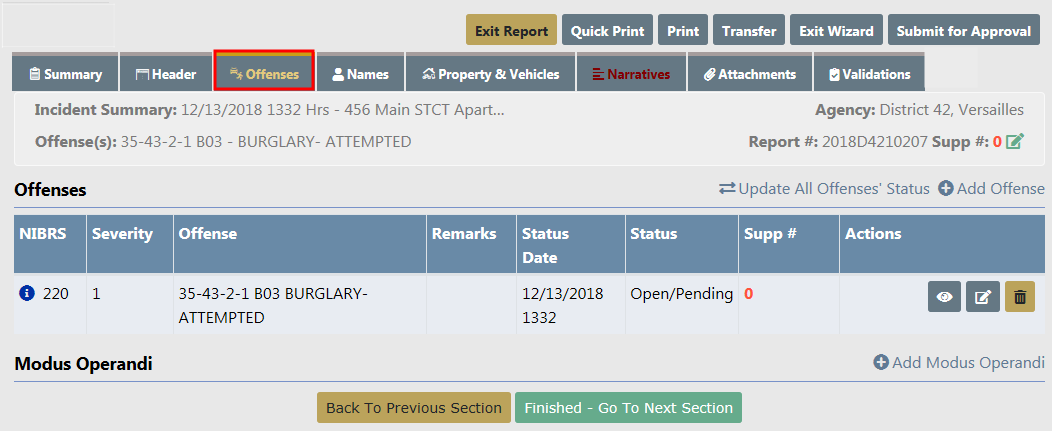Switch to the Validations tab
This screenshot has height=431, width=1052.
point(869,74)
